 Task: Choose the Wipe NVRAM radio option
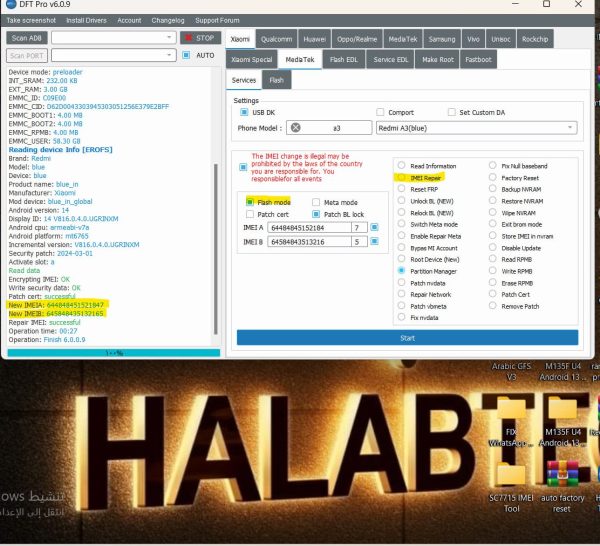pos(492,212)
